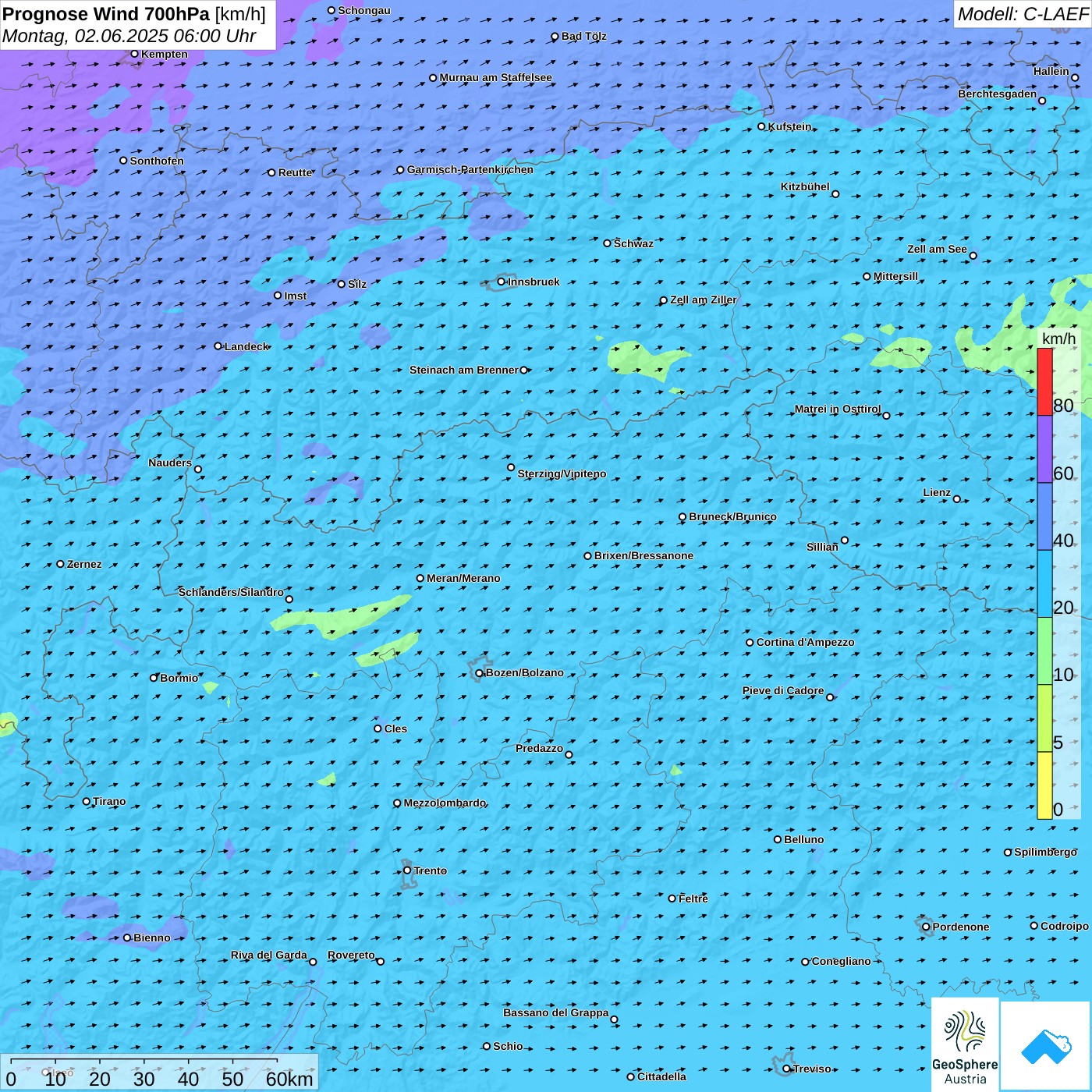Image resolution: width=1092 pixels, height=1092 pixels.
Task: Click the 'Zernez' label
Action: click(85, 564)
